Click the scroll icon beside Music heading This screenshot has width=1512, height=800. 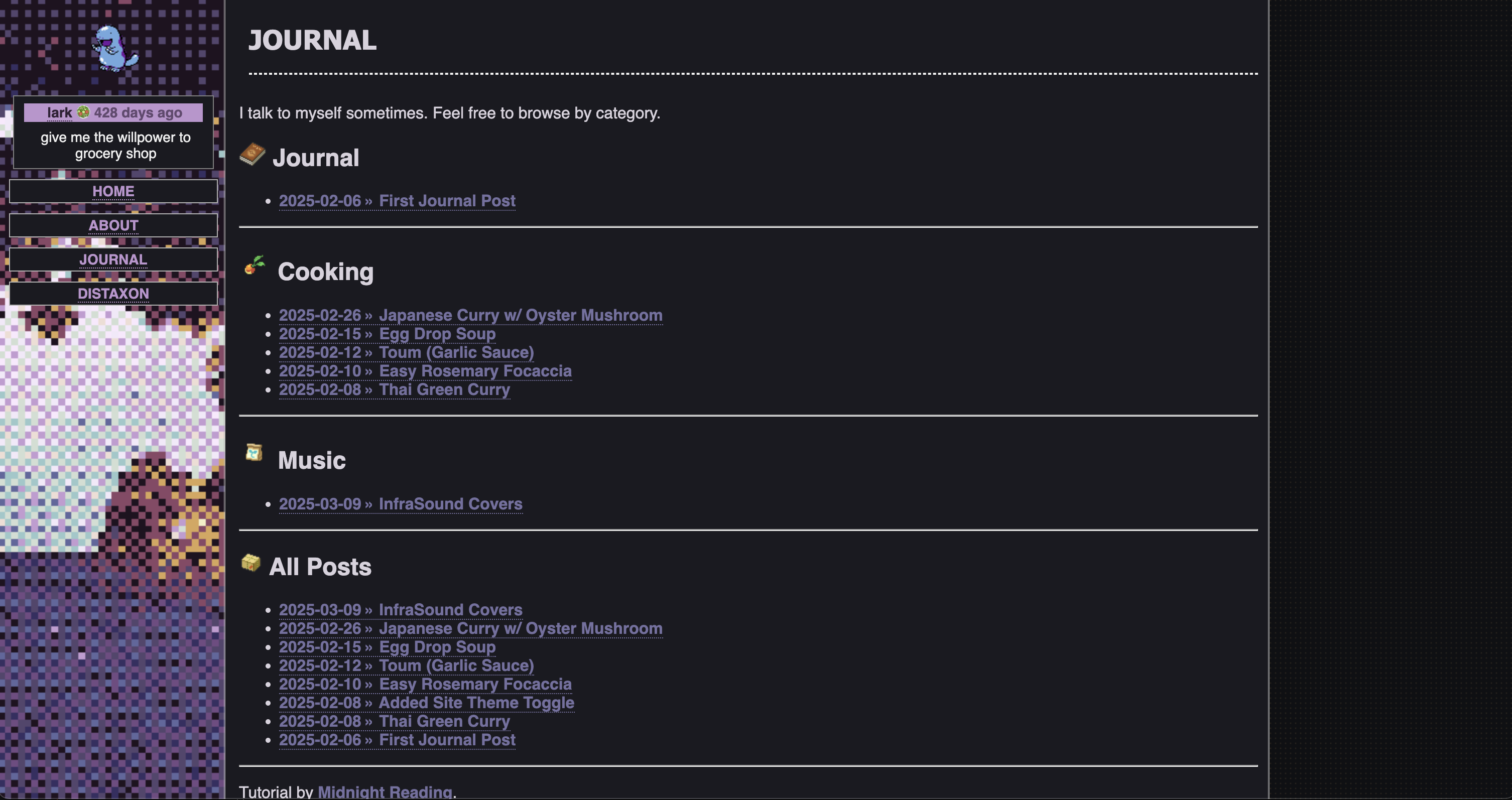(254, 452)
